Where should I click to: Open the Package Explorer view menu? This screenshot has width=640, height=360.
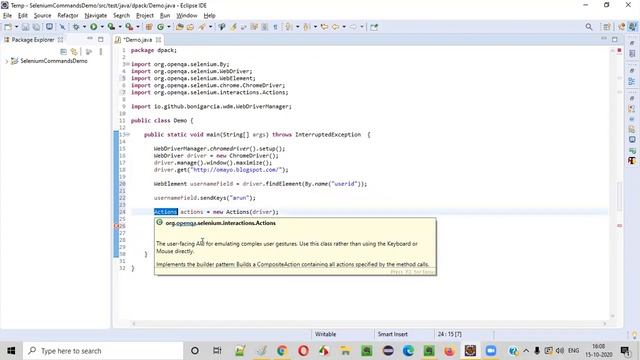[x=100, y=52]
